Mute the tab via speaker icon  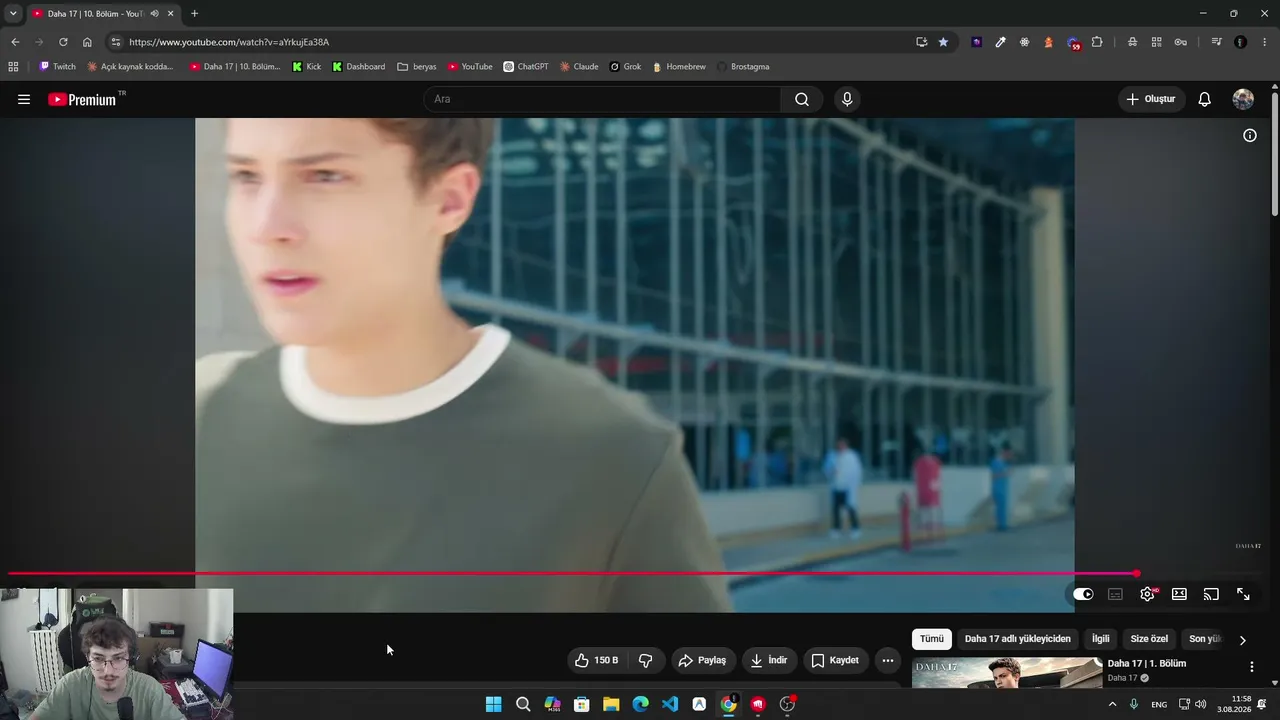tap(154, 14)
